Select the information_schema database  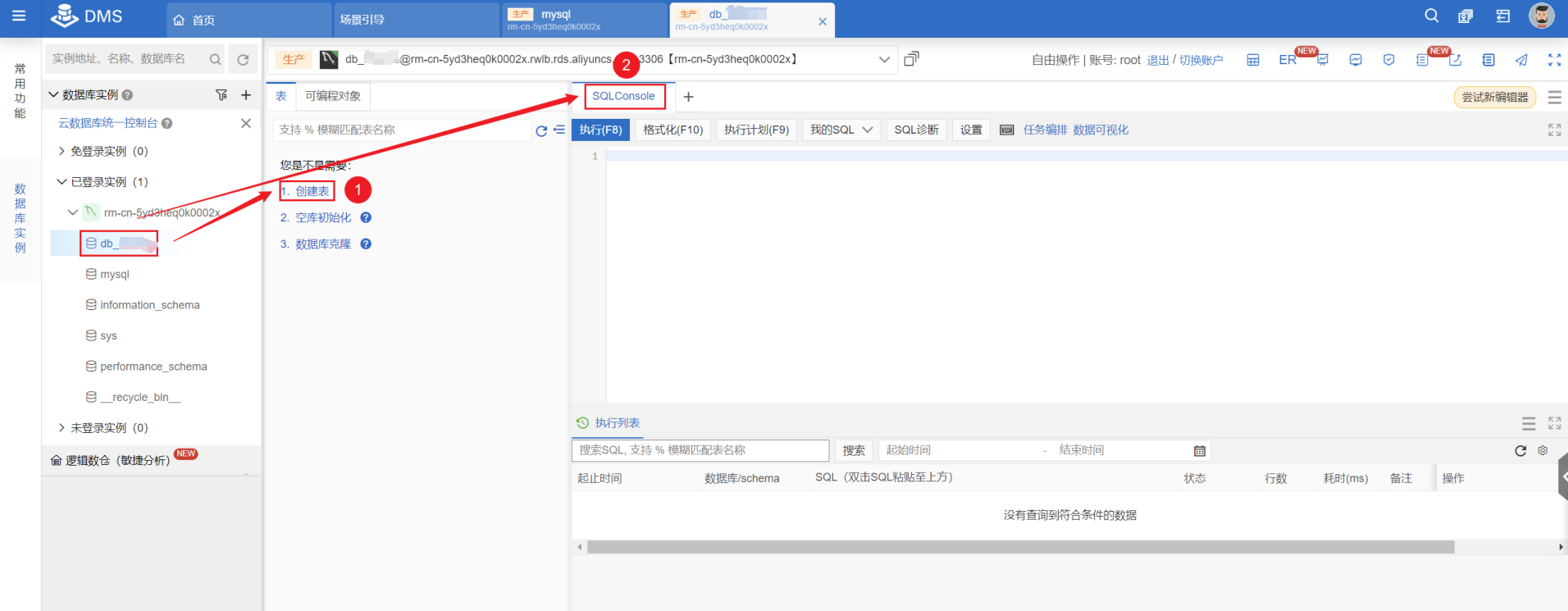(x=149, y=305)
